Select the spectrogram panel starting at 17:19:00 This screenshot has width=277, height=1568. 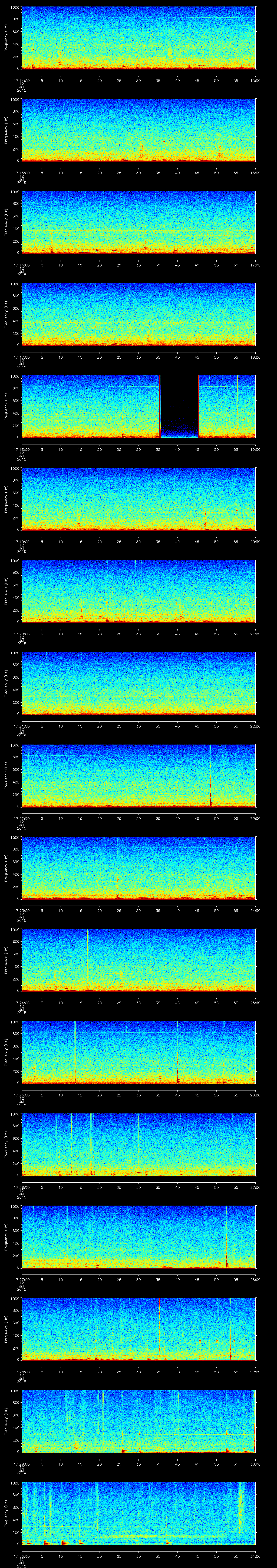click(x=139, y=499)
